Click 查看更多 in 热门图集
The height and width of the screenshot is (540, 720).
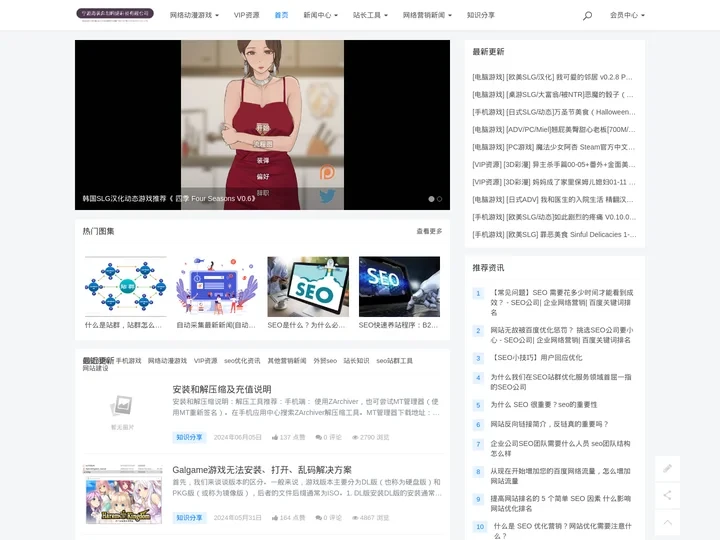429,231
